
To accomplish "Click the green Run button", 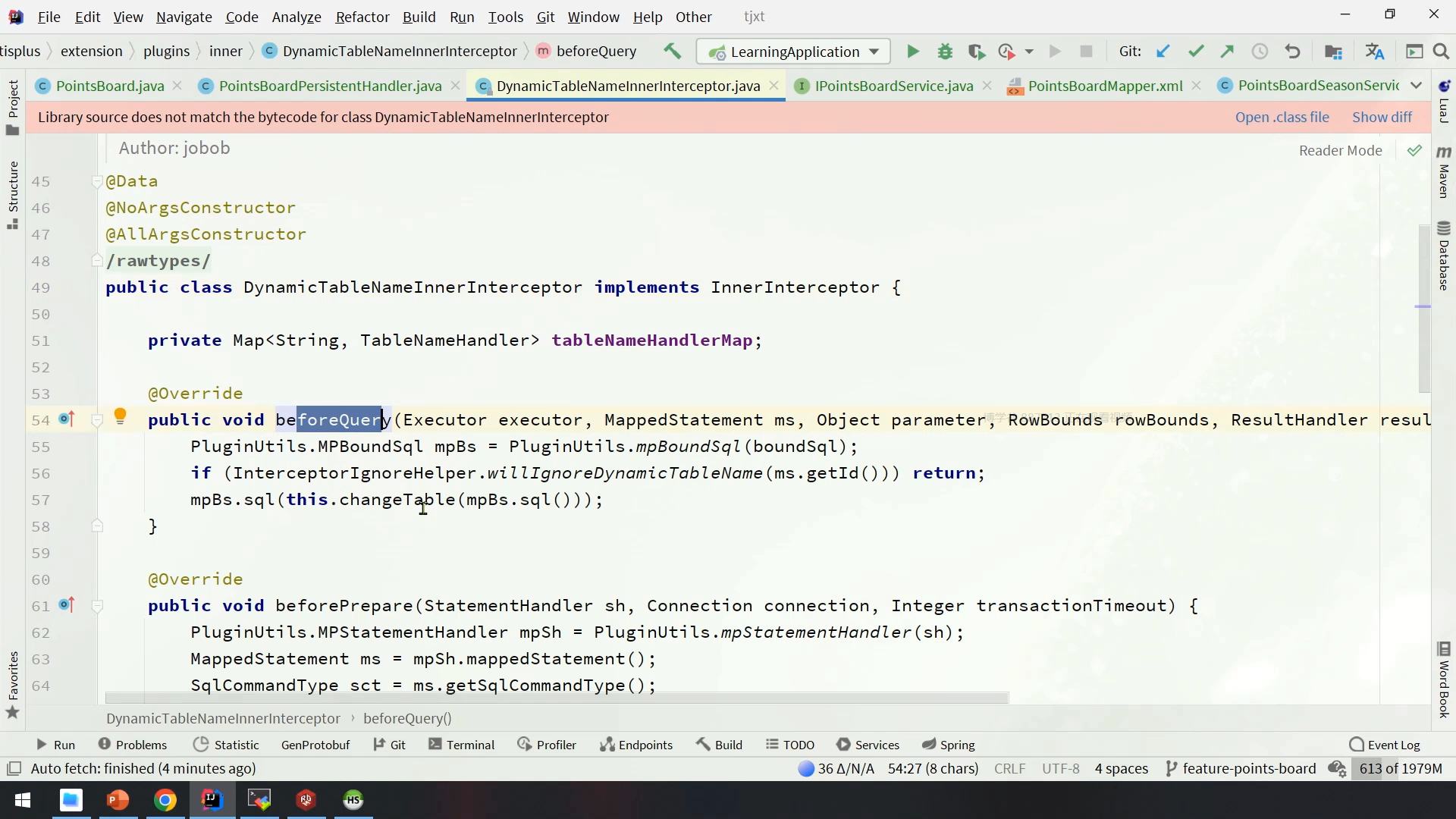I will tap(913, 52).
